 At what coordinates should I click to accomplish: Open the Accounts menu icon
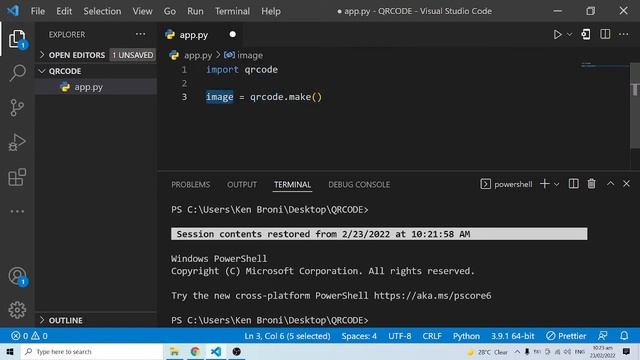(17, 276)
